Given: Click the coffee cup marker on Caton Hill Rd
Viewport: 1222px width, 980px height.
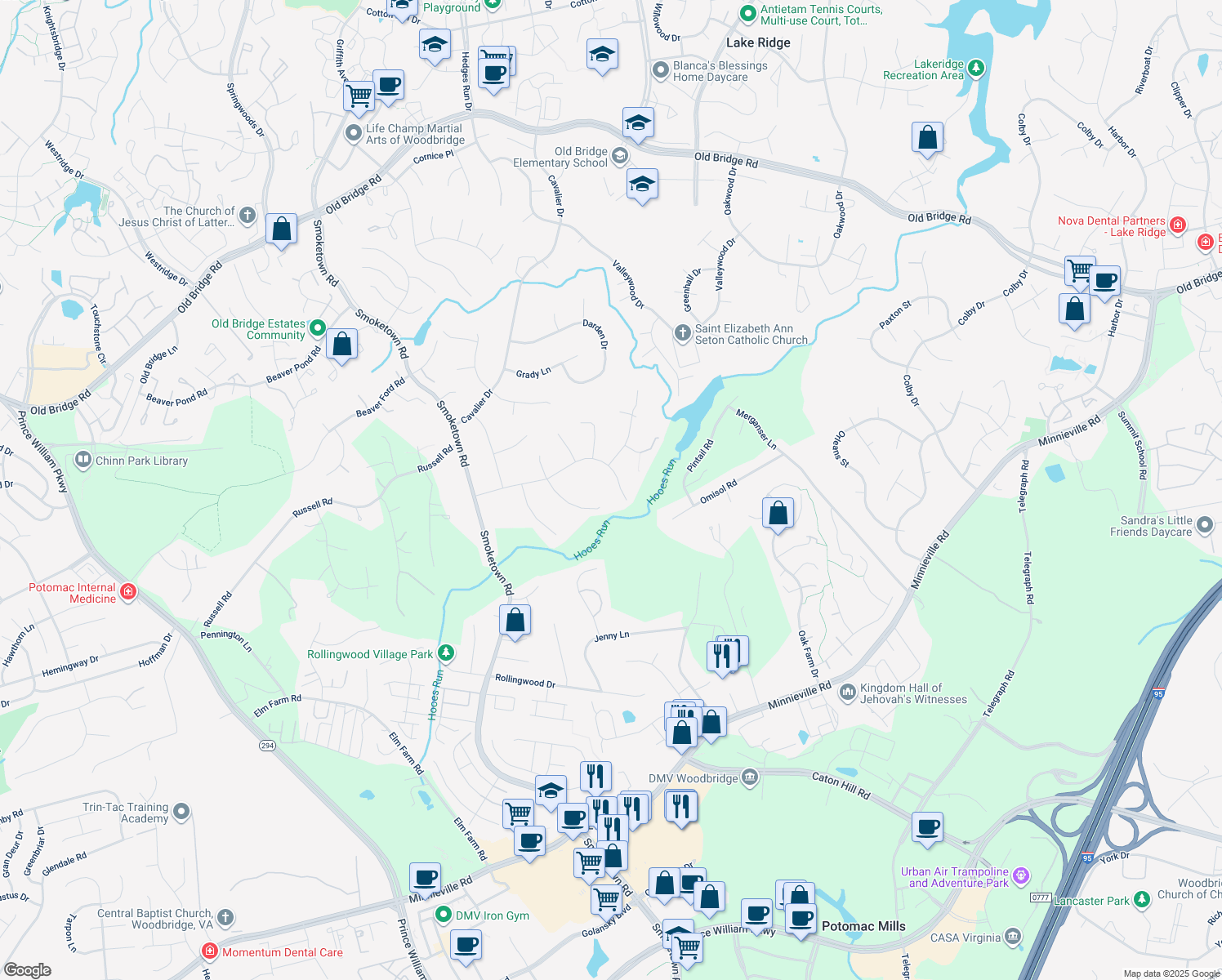Looking at the screenshot, I should pos(928,829).
